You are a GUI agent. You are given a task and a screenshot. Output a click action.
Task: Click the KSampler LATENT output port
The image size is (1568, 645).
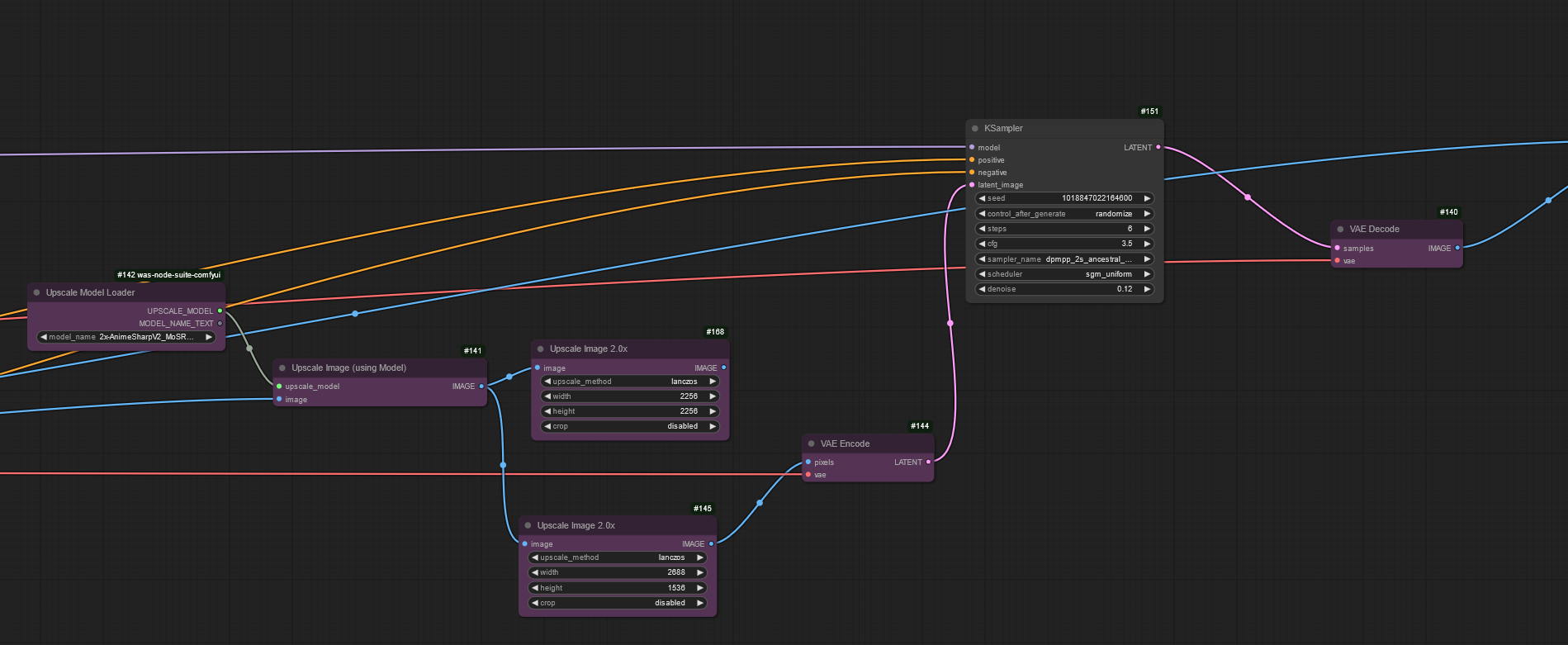1158,147
